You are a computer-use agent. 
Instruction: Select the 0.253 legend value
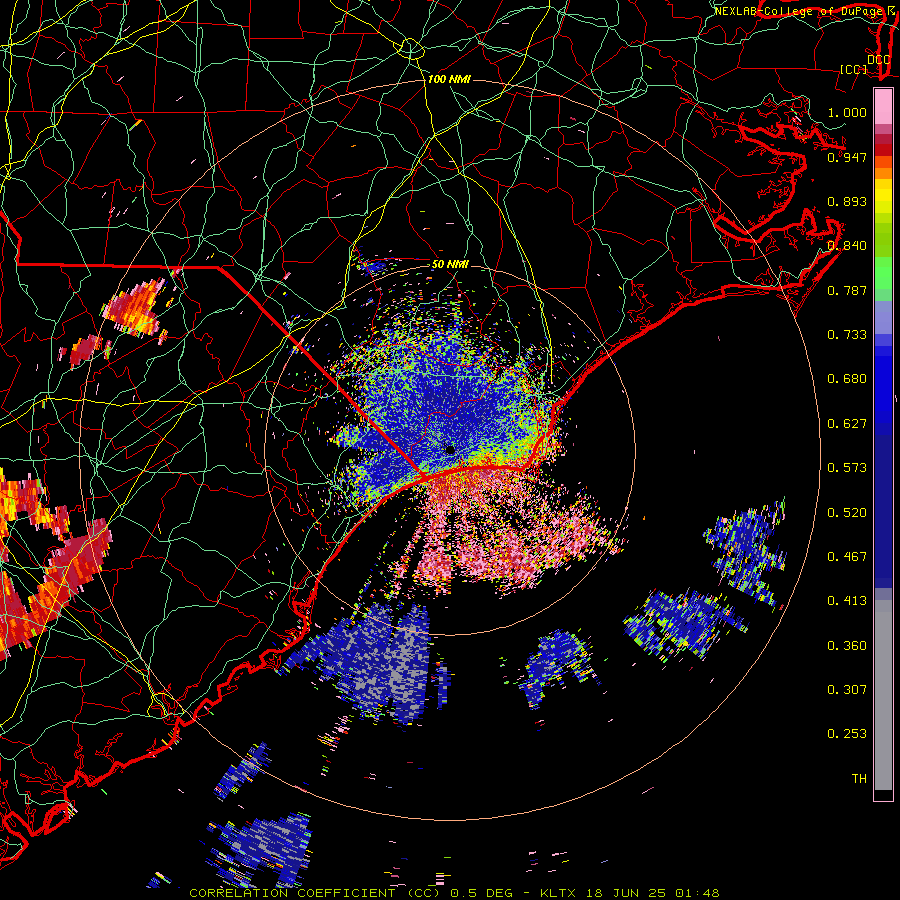[847, 734]
